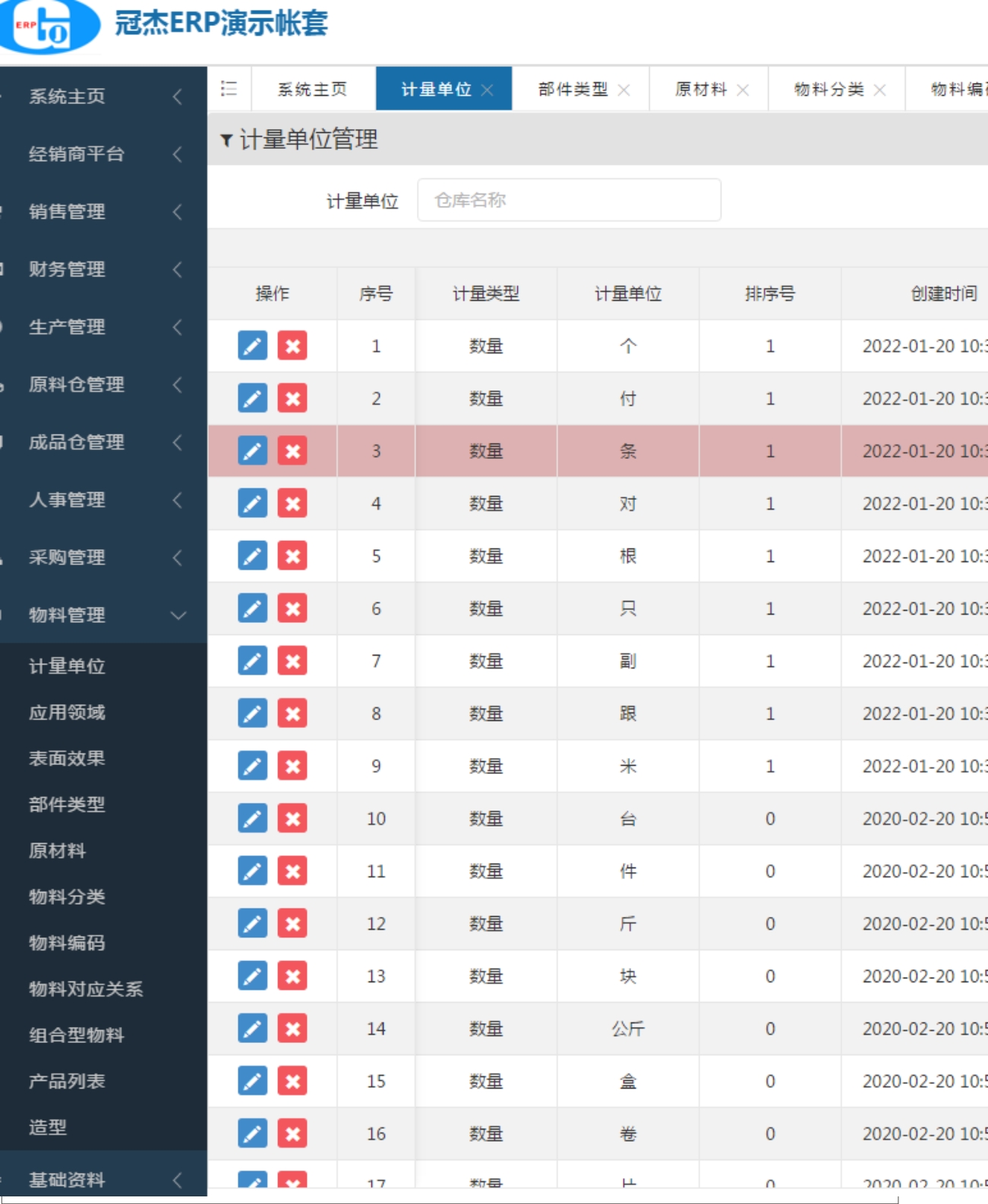Click the ERP logo icon

pyautogui.click(x=49, y=27)
